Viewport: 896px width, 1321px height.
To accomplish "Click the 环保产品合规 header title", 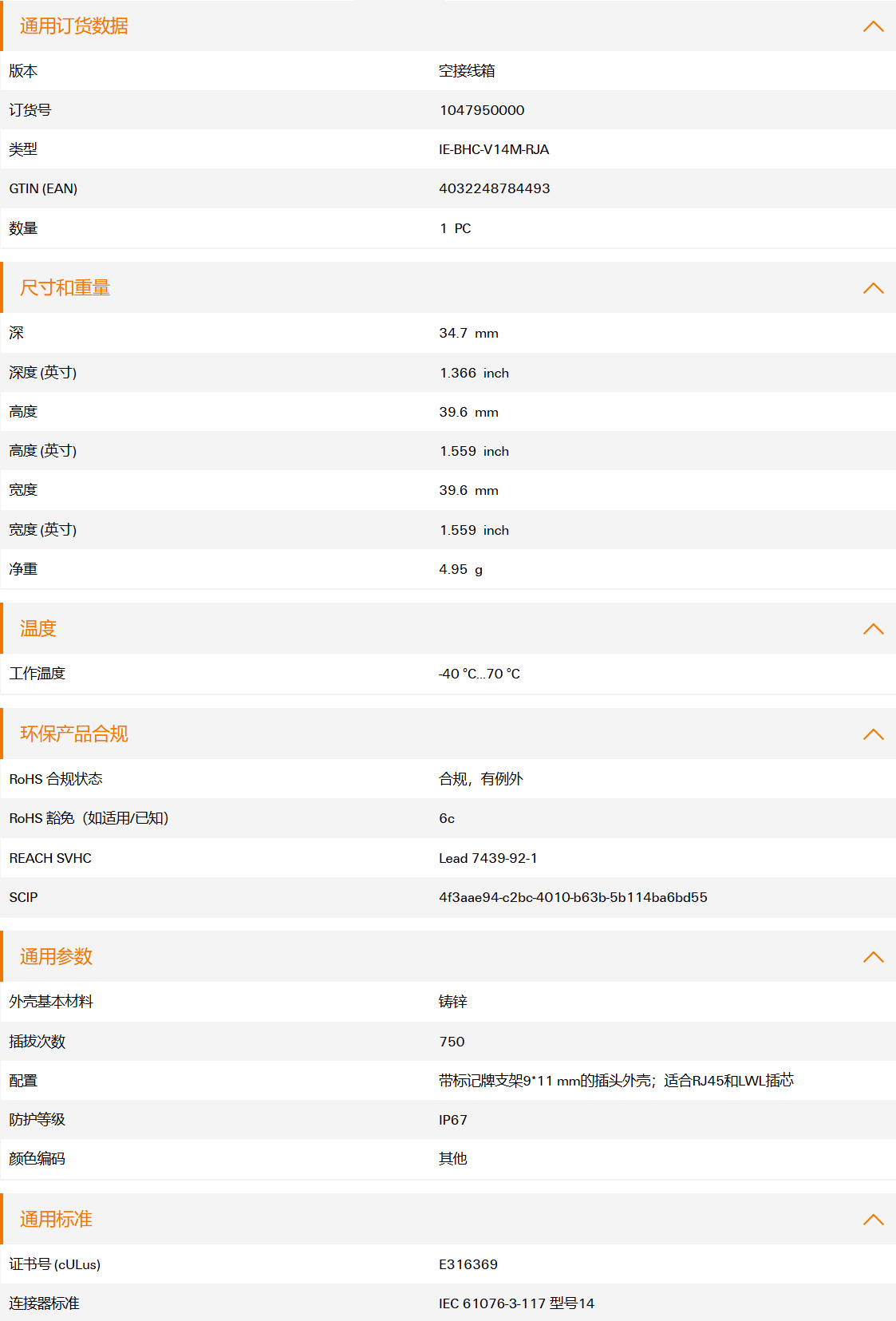I will point(74,734).
